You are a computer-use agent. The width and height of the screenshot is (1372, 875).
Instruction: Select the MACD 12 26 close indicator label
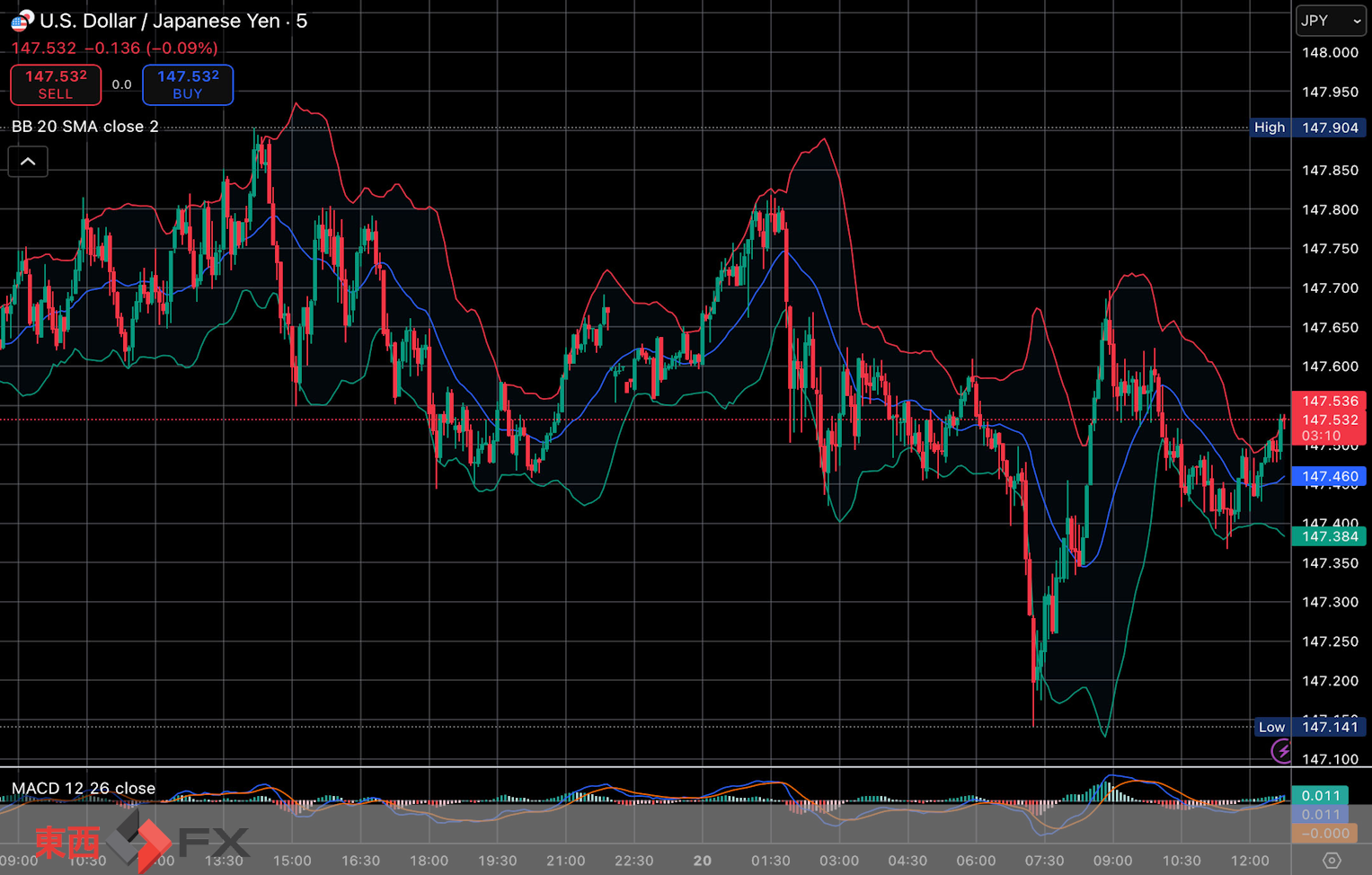pos(84,789)
